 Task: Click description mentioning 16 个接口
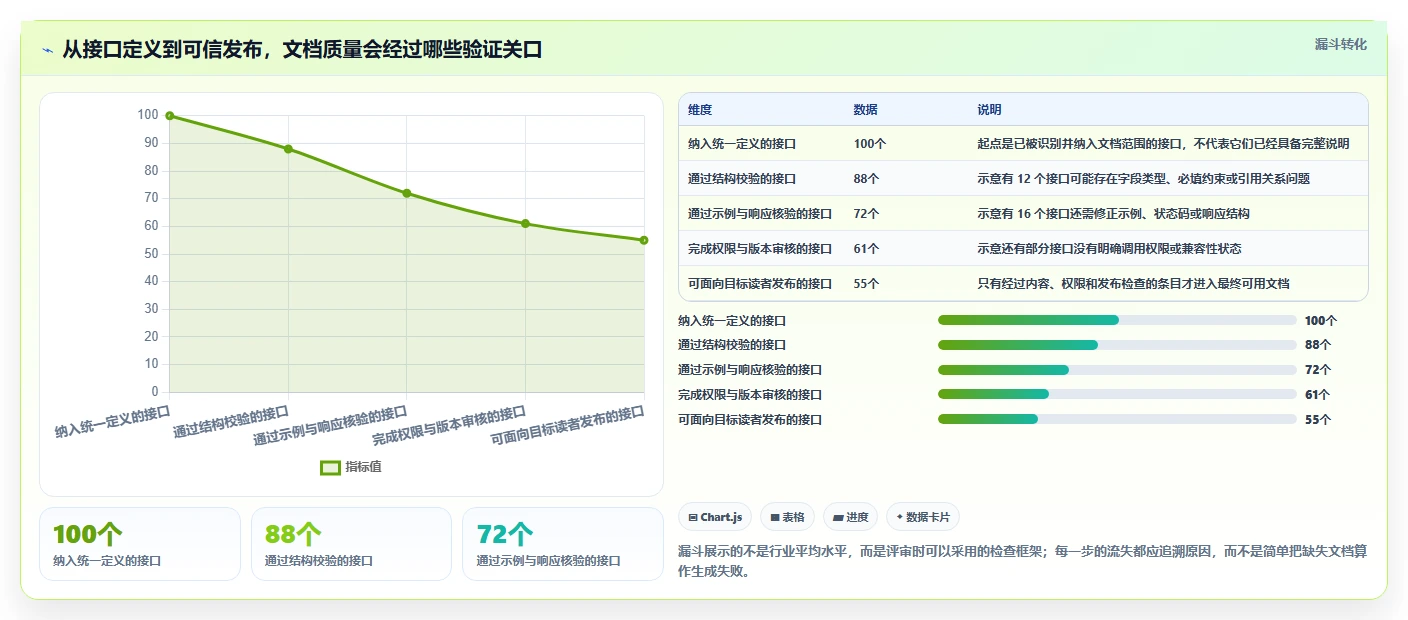coord(1113,214)
